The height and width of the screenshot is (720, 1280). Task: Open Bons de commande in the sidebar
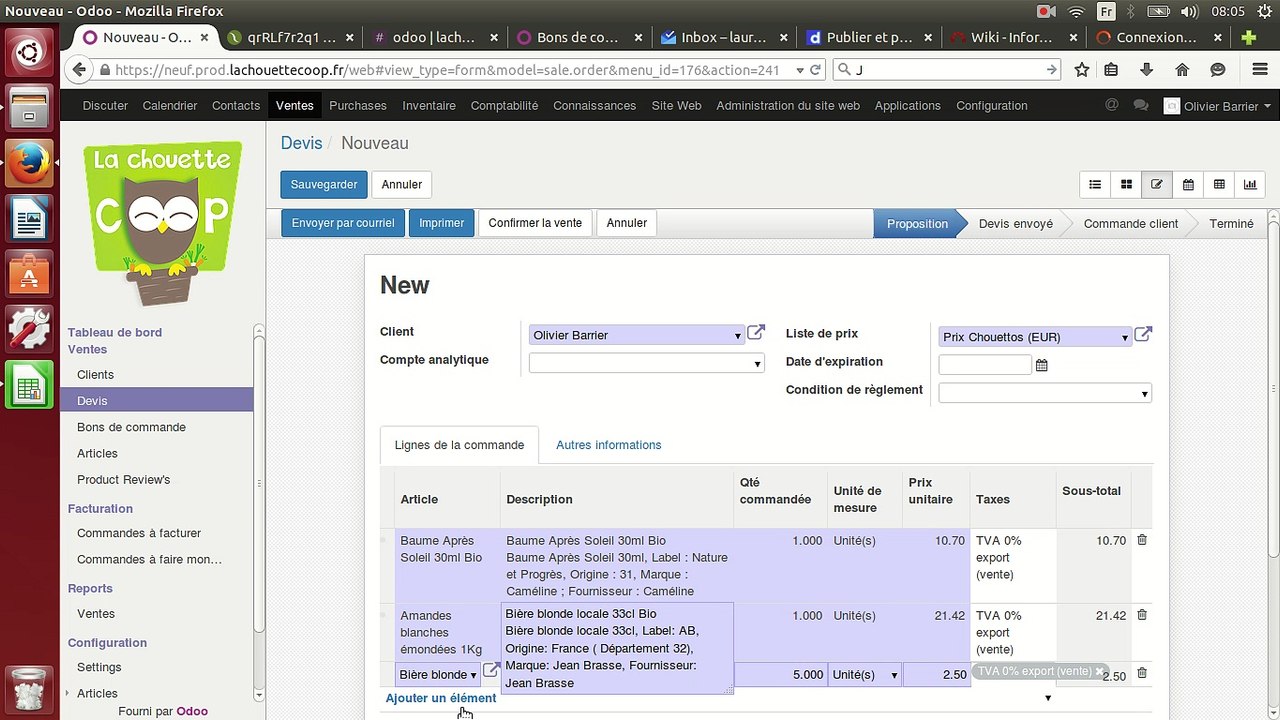131,427
